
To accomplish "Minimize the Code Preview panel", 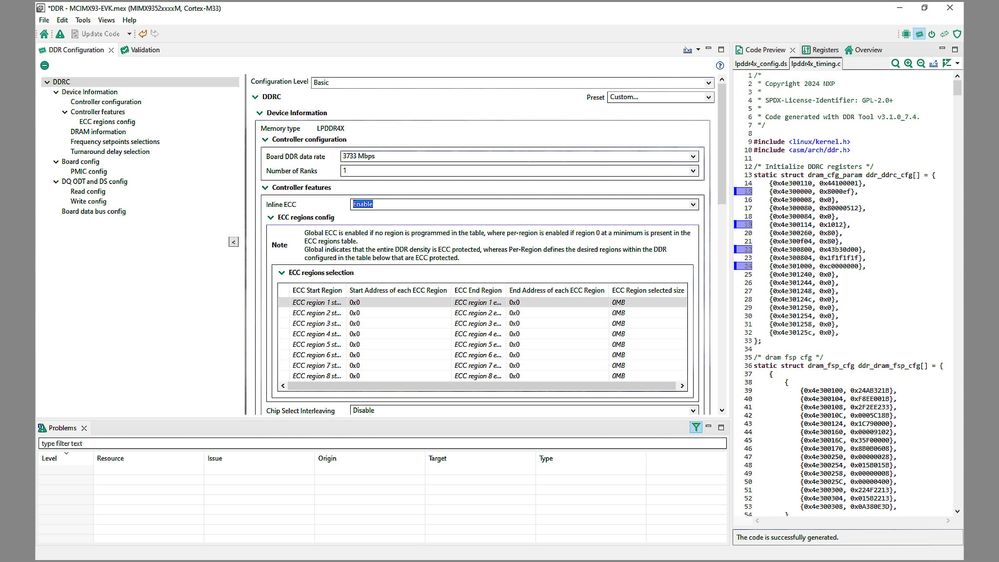I will 942,49.
